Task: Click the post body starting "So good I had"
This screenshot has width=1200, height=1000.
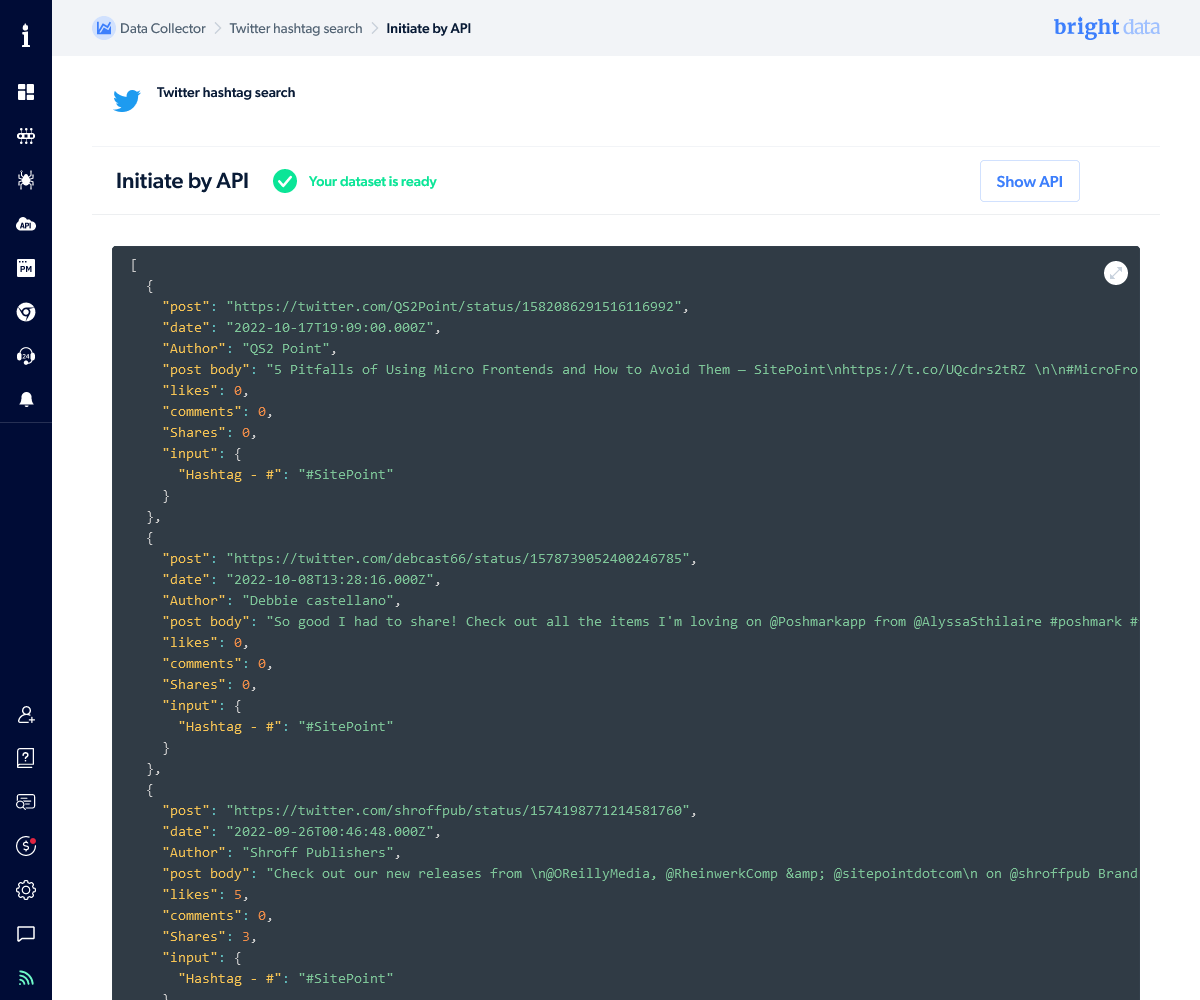Action: (703, 621)
